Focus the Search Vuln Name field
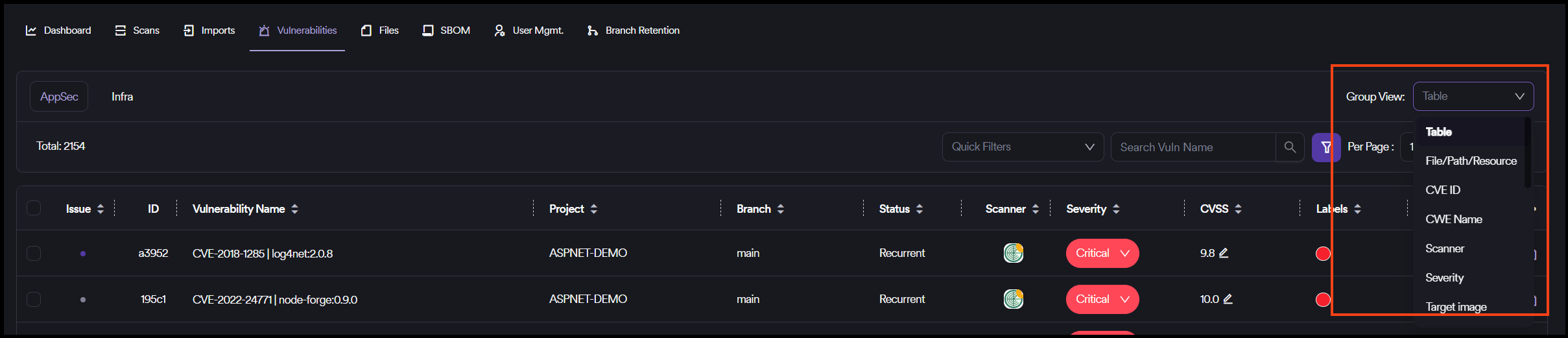The width and height of the screenshot is (1568, 338). click(x=1192, y=147)
